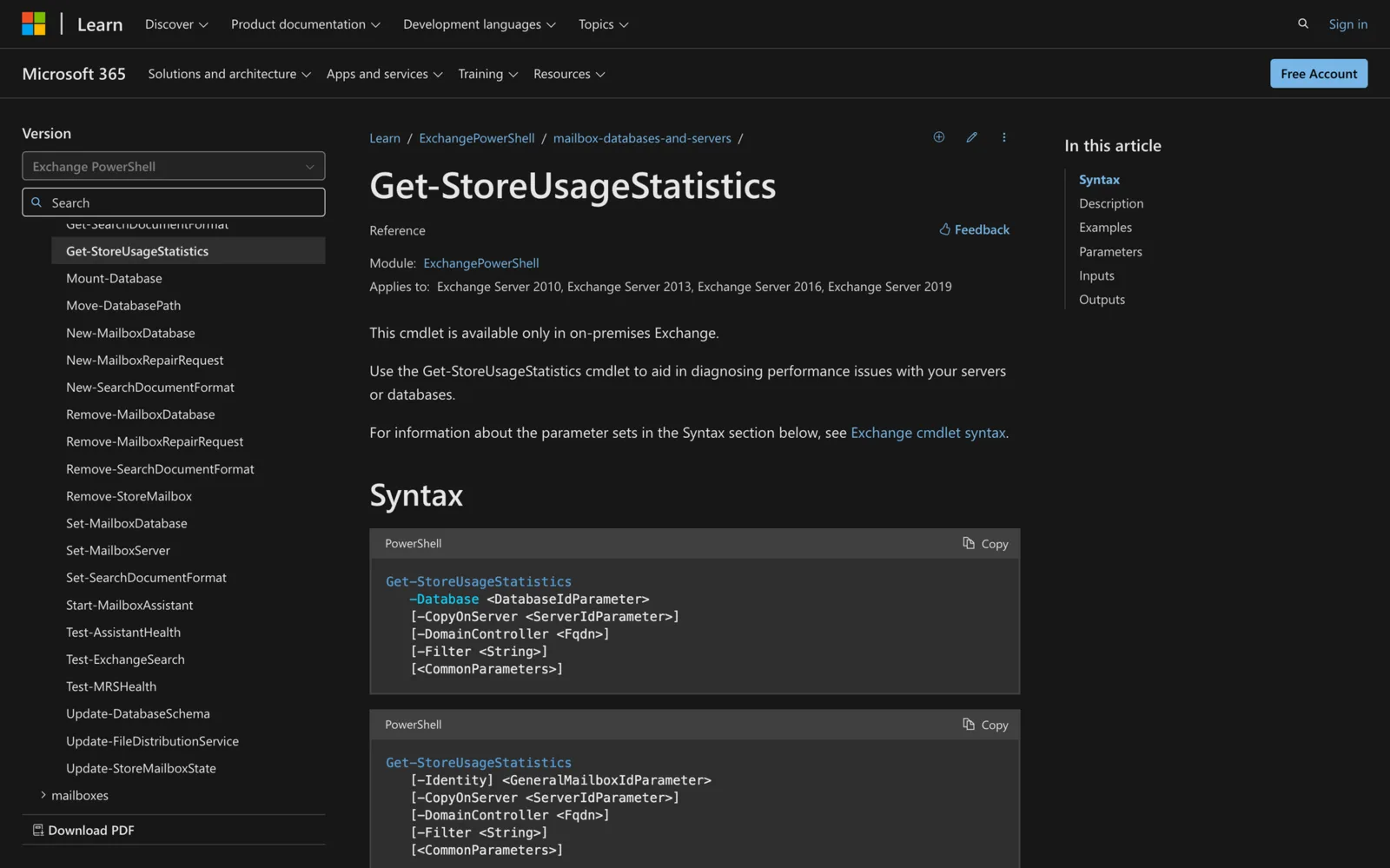Click mailbox-databases-and-servers breadcrumb

tap(642, 138)
